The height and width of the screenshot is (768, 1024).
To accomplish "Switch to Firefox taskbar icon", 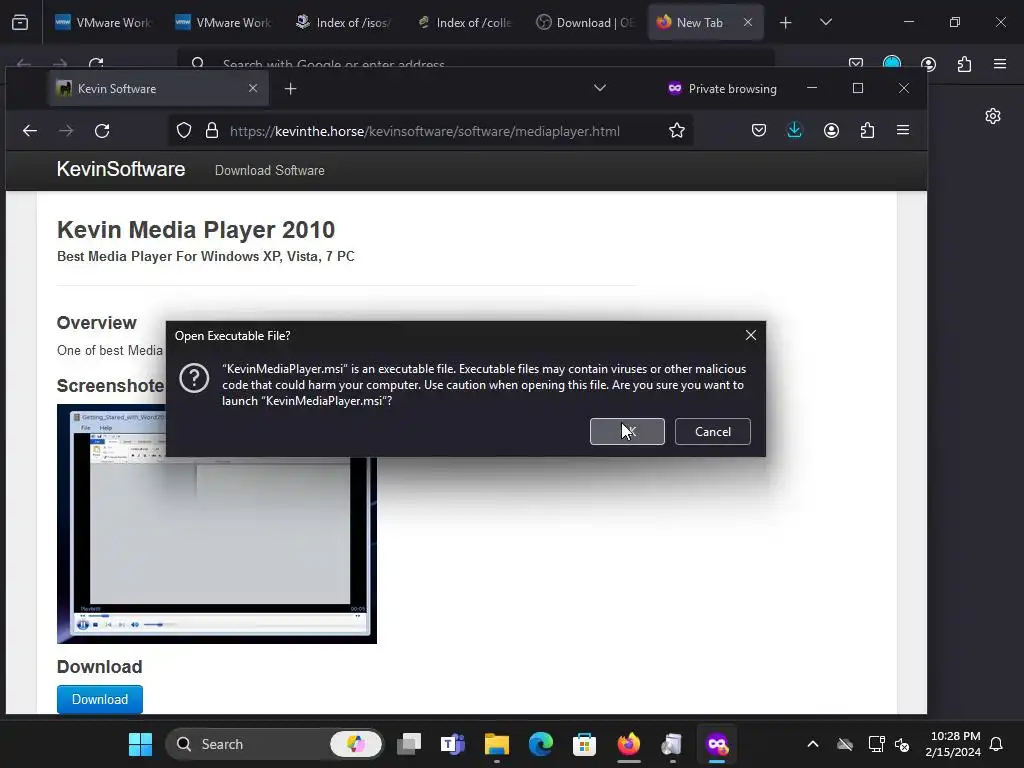I will (628, 744).
